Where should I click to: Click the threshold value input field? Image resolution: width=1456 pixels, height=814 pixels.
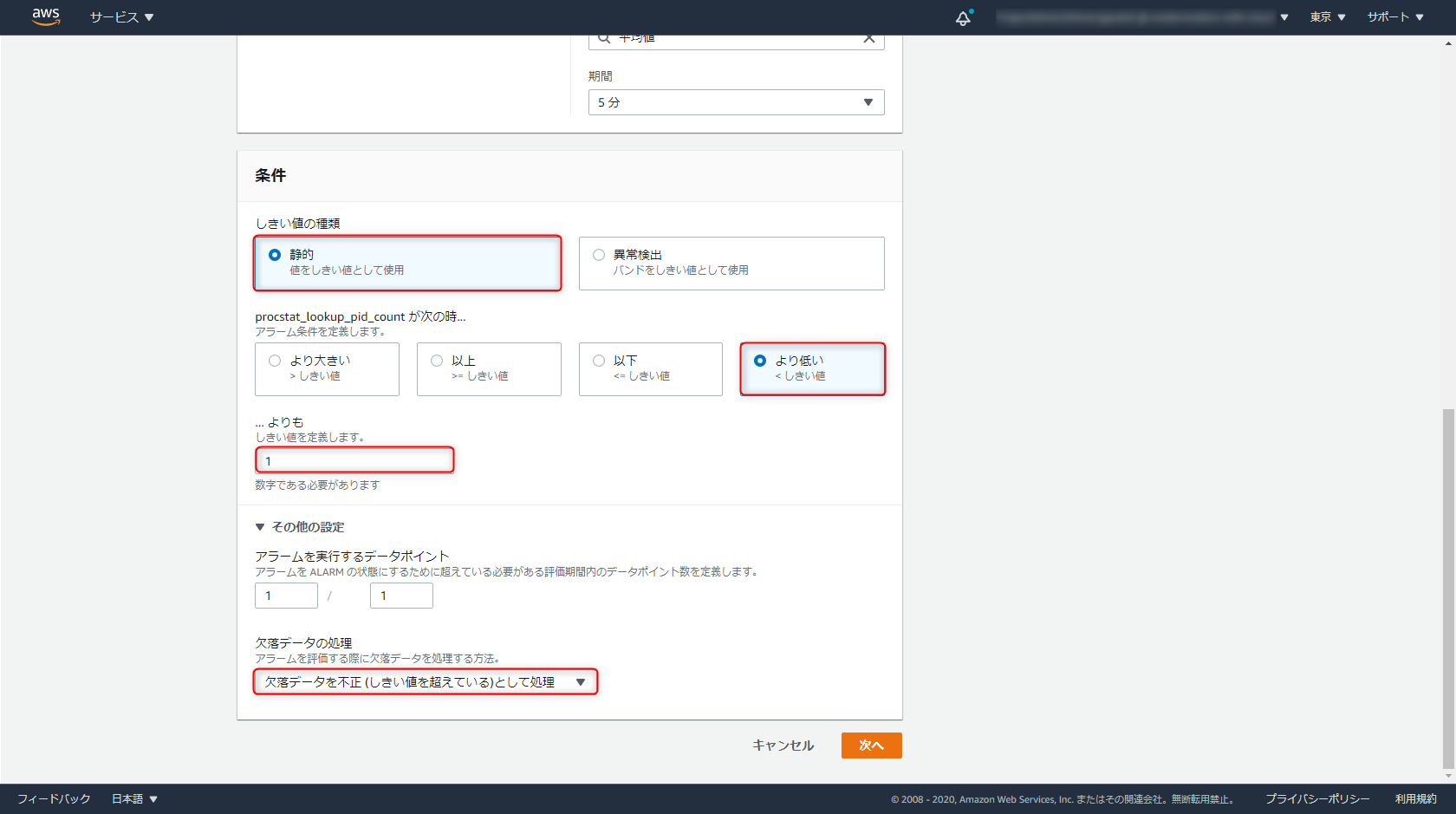(354, 460)
